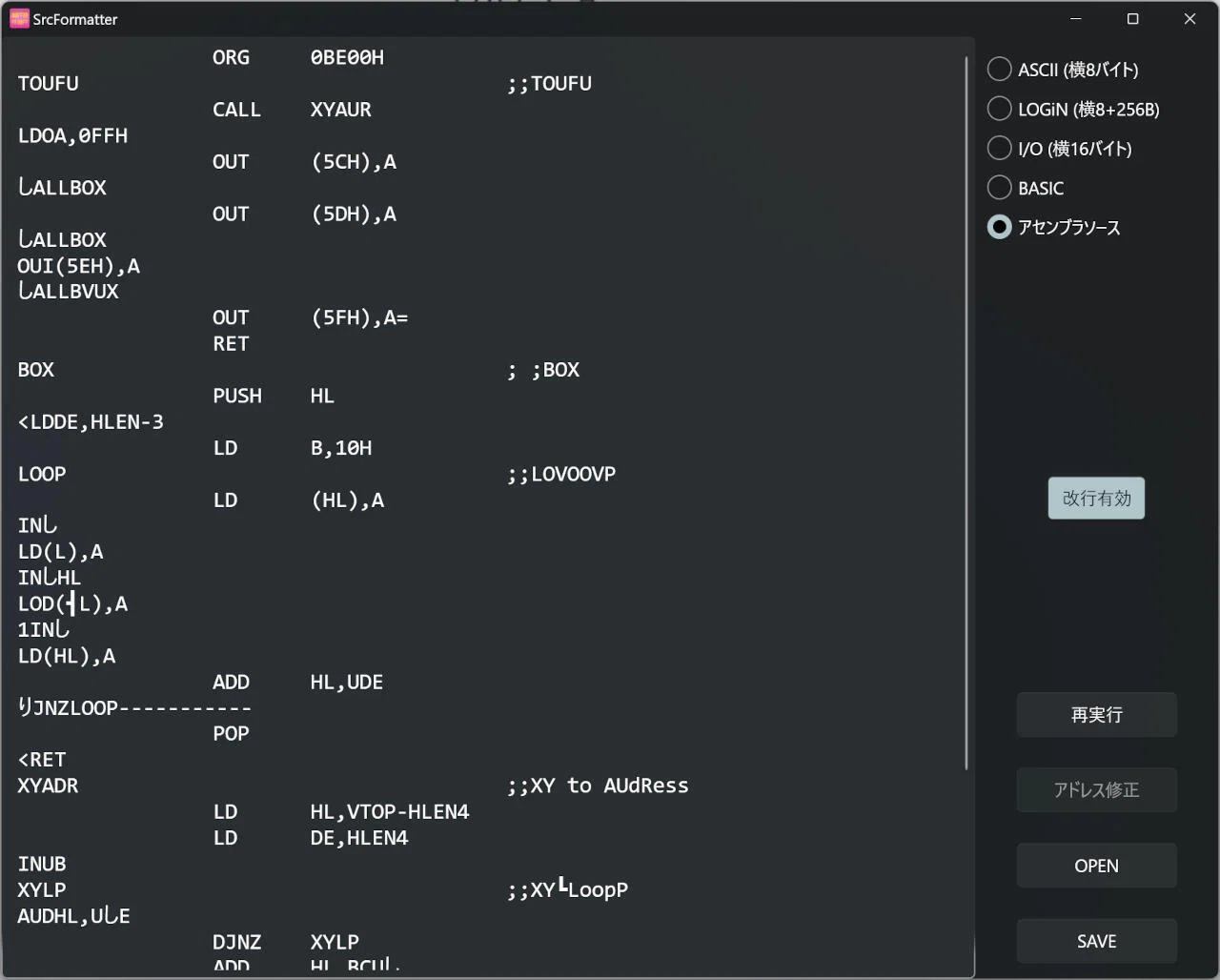Click the 'LD(HL),A' unindented line

coord(67,656)
